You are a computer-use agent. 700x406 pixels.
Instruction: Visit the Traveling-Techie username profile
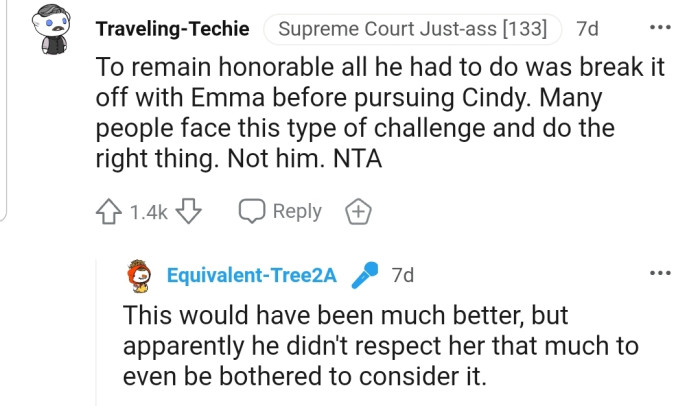[x=172, y=29]
